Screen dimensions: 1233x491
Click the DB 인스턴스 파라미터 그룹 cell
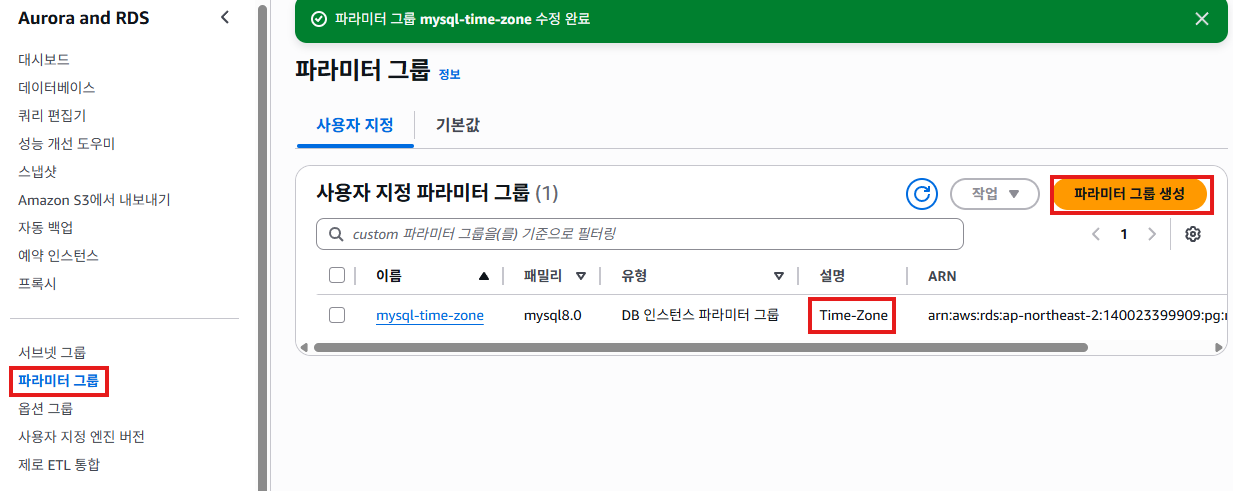[x=700, y=315]
